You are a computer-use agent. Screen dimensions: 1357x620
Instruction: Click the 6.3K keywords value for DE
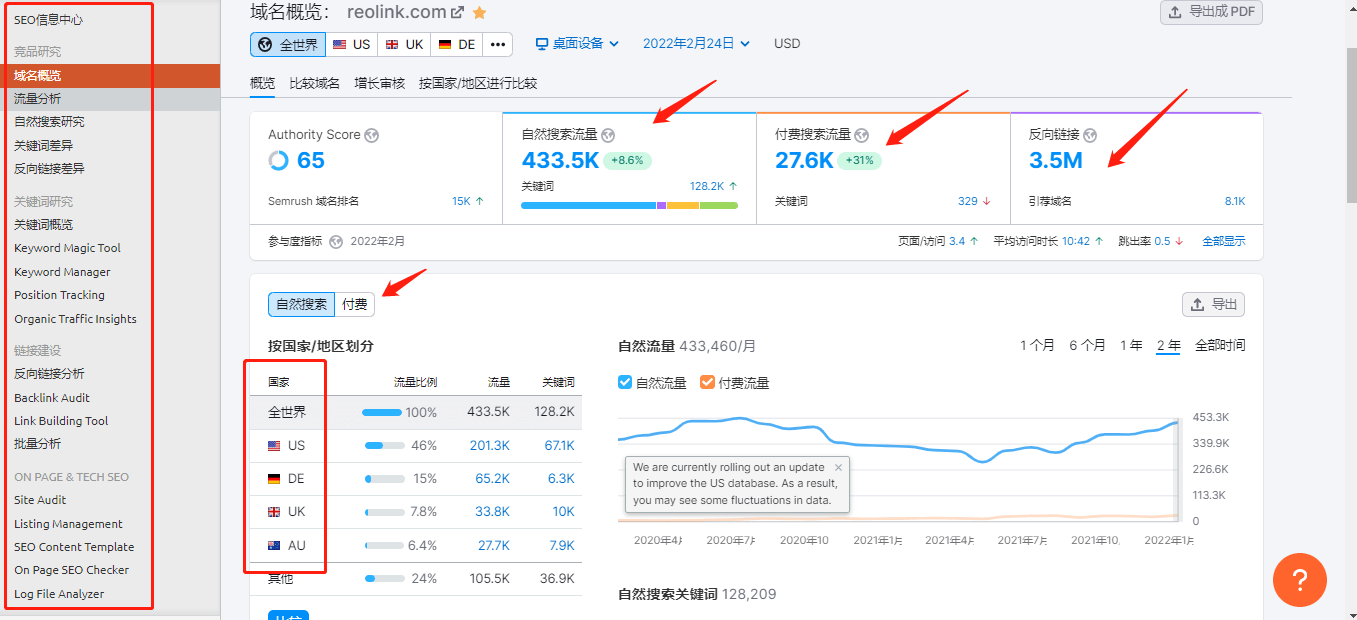point(561,479)
